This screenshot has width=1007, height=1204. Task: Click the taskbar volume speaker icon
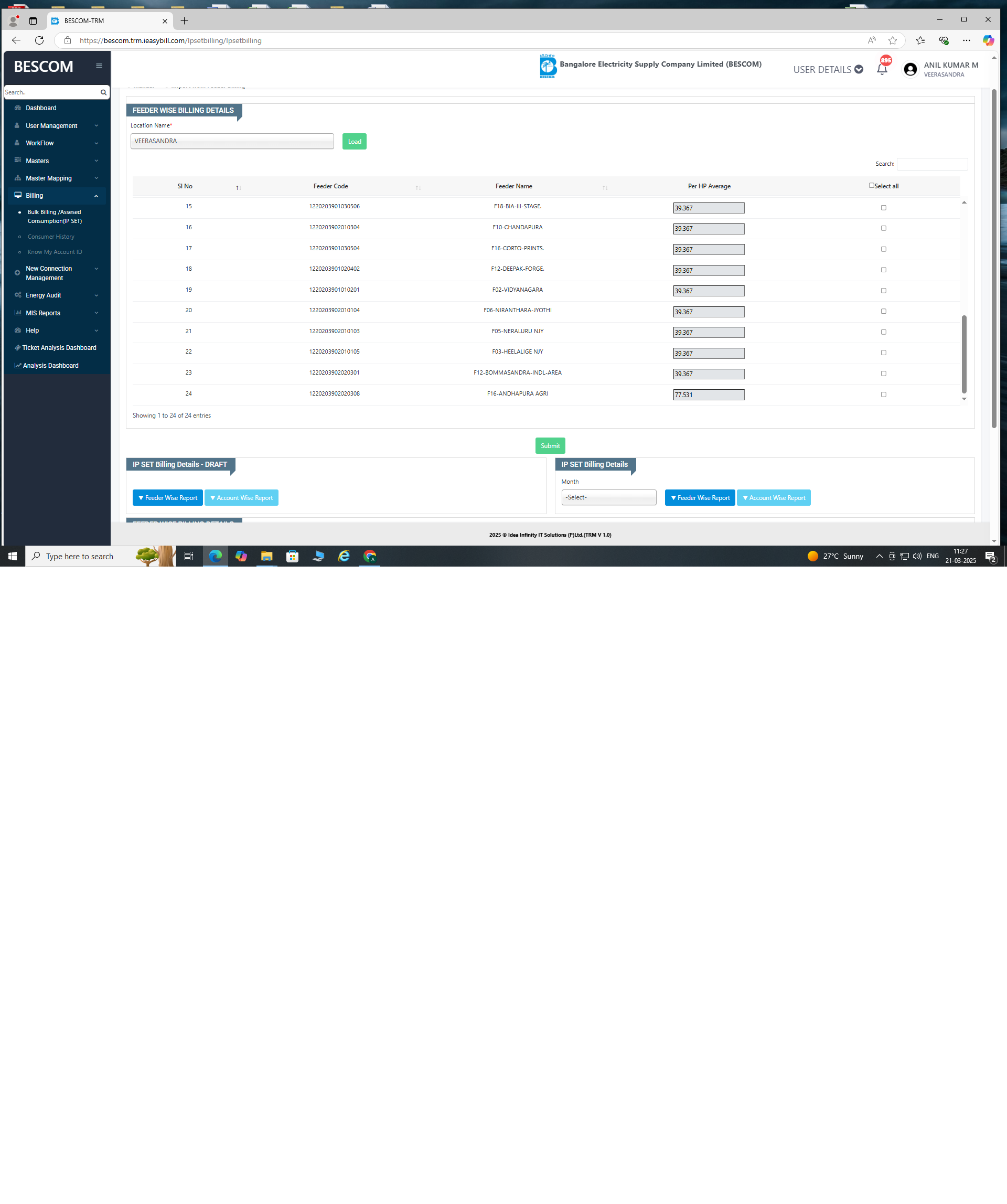pos(917,556)
